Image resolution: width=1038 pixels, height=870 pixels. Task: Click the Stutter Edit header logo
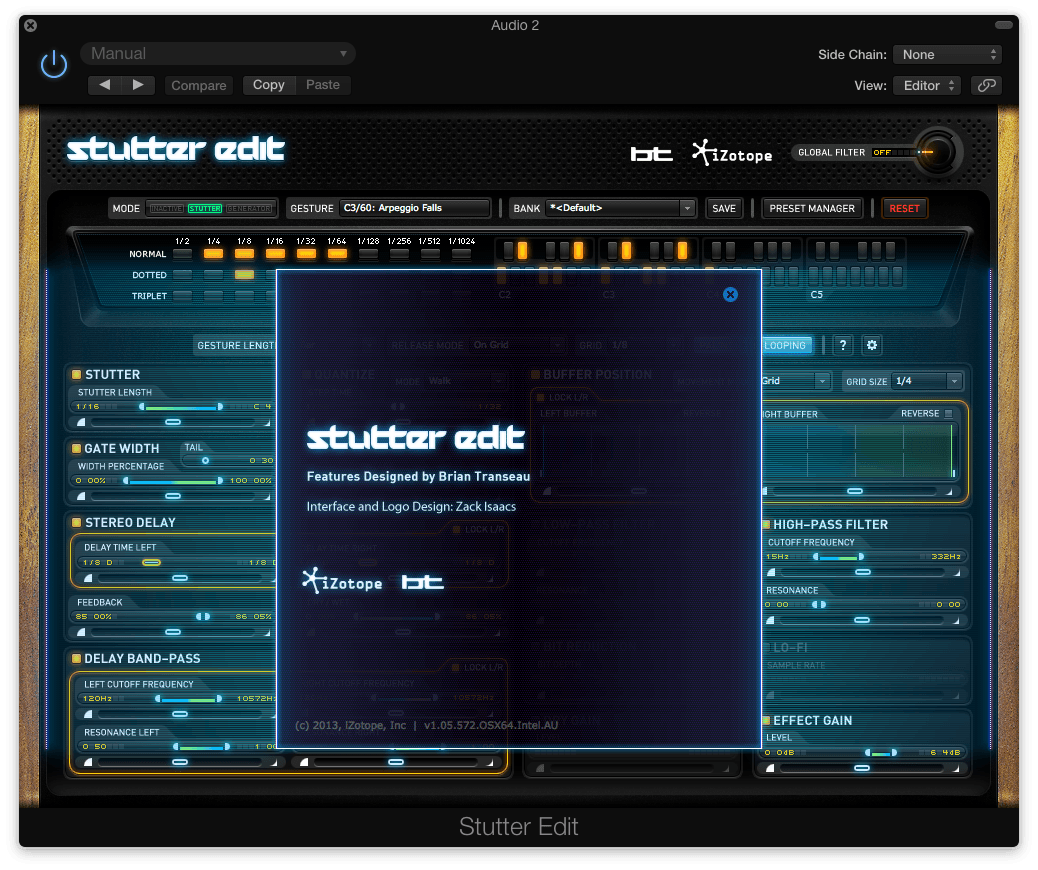pyautogui.click(x=175, y=149)
